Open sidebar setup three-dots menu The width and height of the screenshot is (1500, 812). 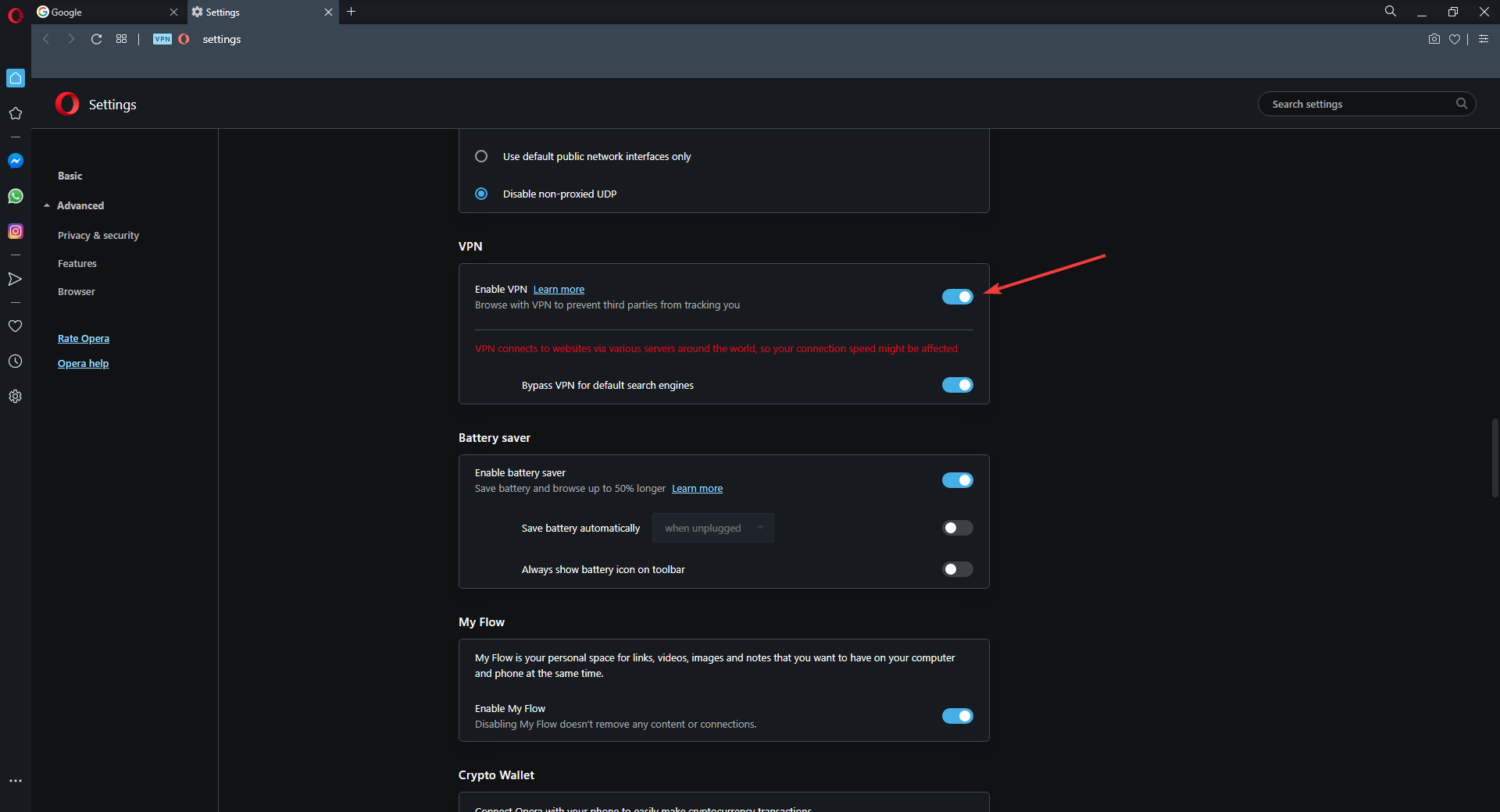click(x=16, y=781)
